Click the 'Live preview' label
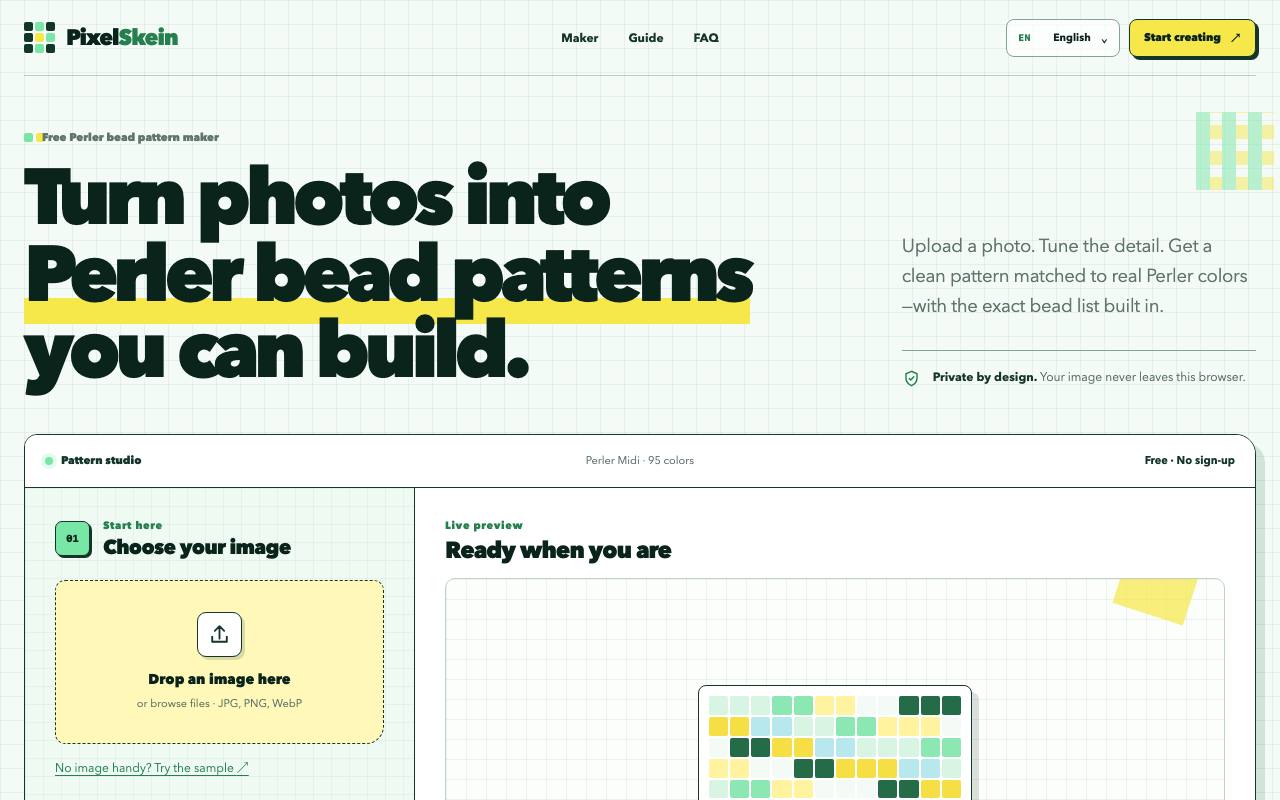The width and height of the screenshot is (1280, 800). (x=484, y=525)
